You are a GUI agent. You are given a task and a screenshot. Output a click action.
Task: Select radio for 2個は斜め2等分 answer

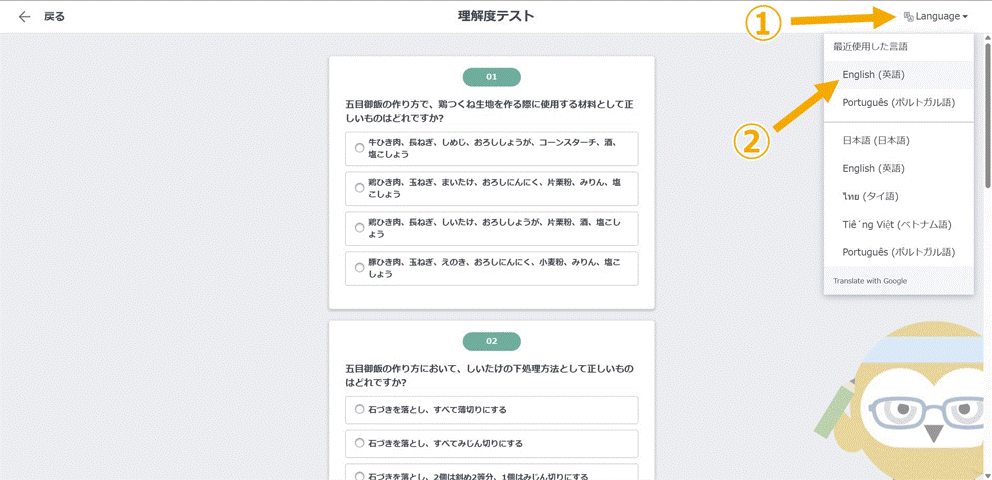pyautogui.click(x=359, y=476)
